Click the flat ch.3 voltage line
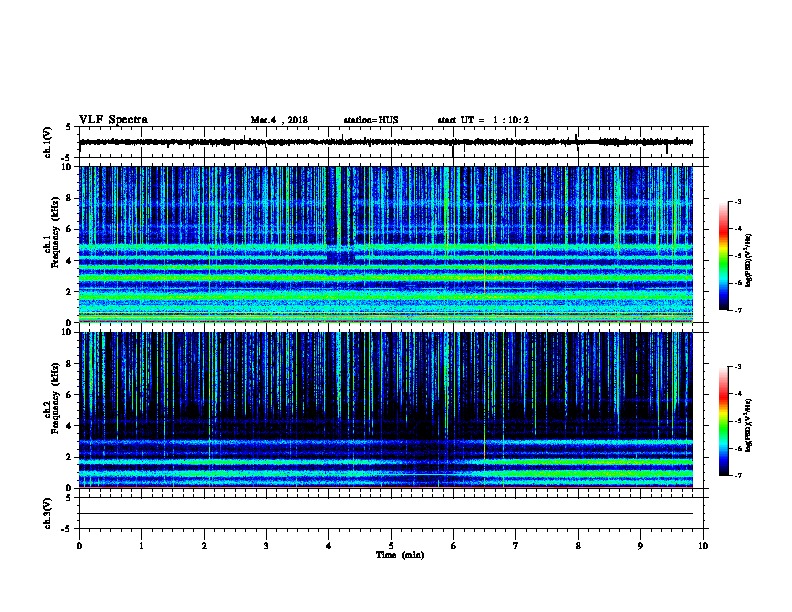Image resolution: width=792 pixels, height=612 pixels. [386, 514]
